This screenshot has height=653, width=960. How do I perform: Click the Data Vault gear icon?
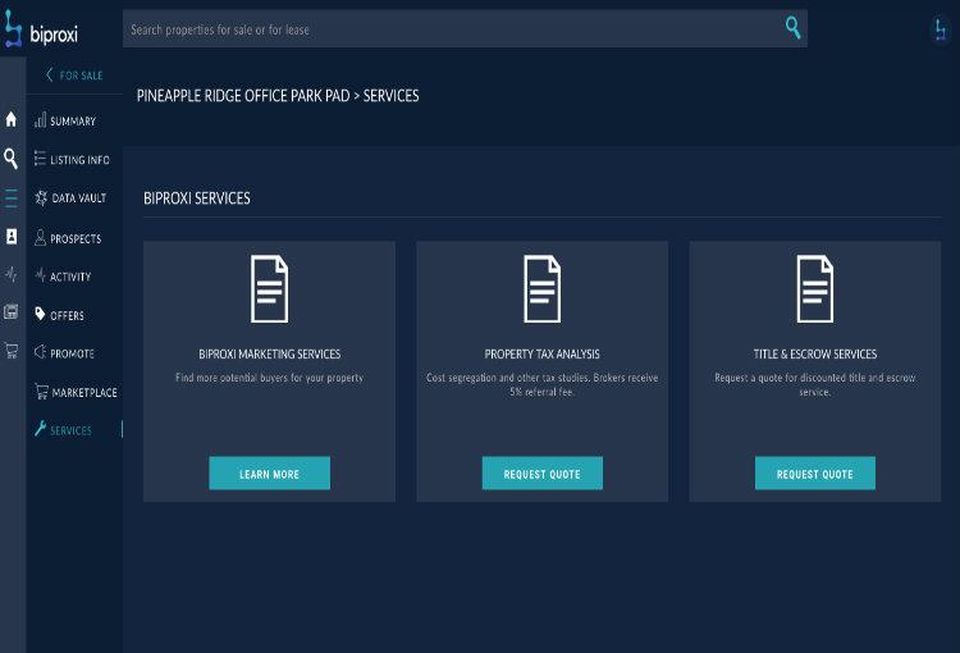coord(41,198)
